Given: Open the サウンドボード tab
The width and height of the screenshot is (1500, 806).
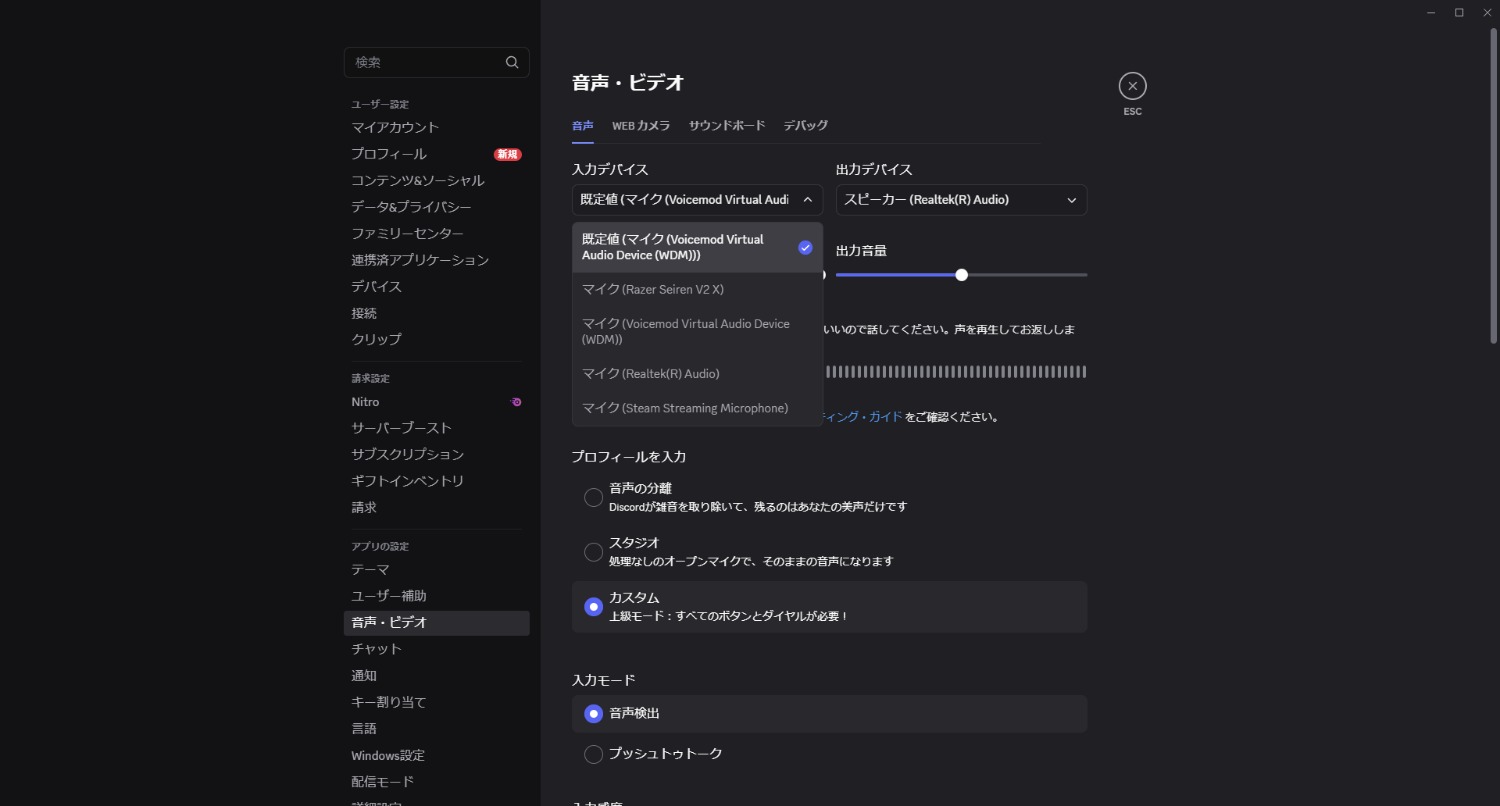Looking at the screenshot, I should (x=727, y=126).
